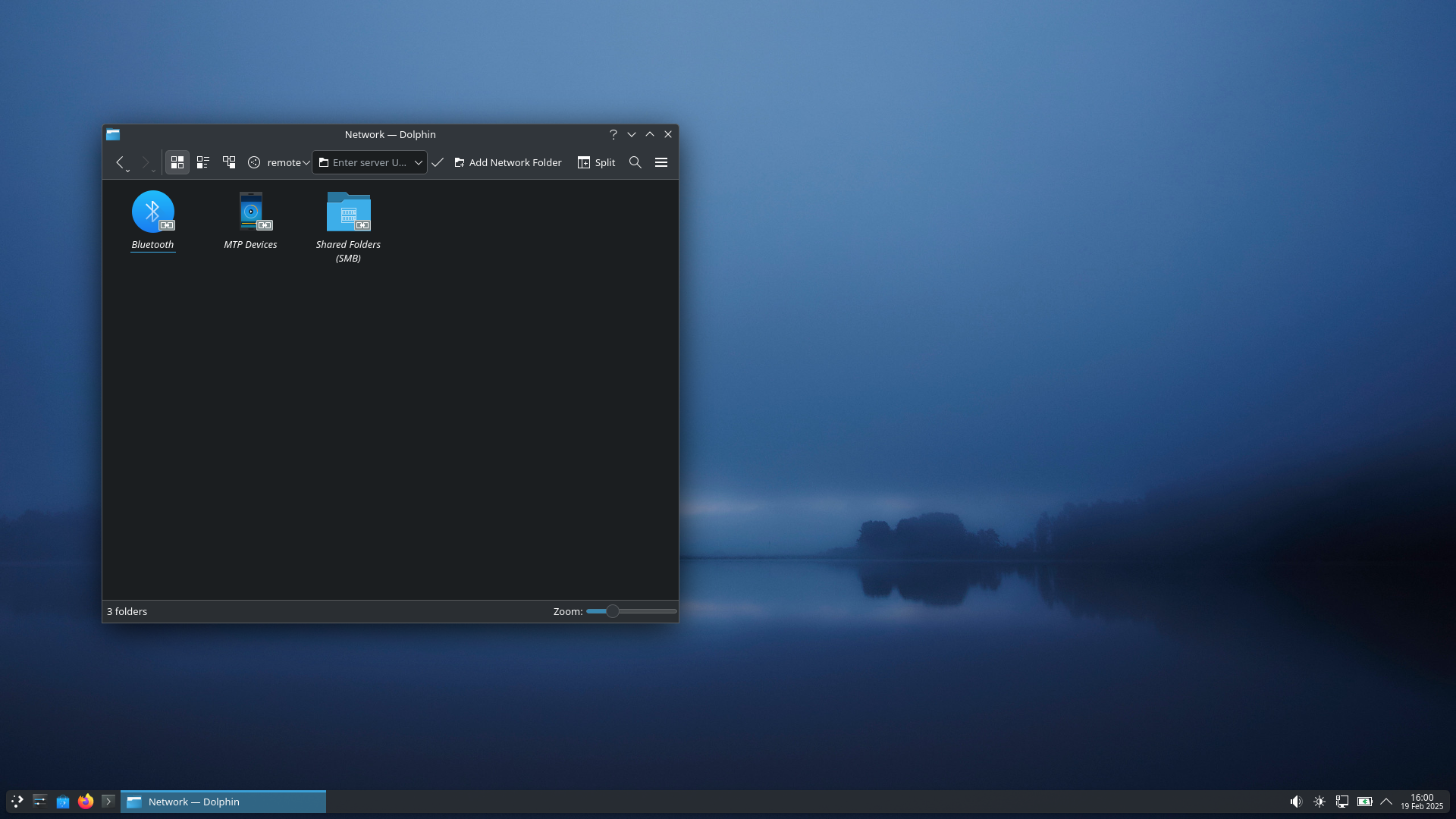1456x819 pixels.
Task: Expand the server URL history dropdown arrow
Action: coord(419,162)
